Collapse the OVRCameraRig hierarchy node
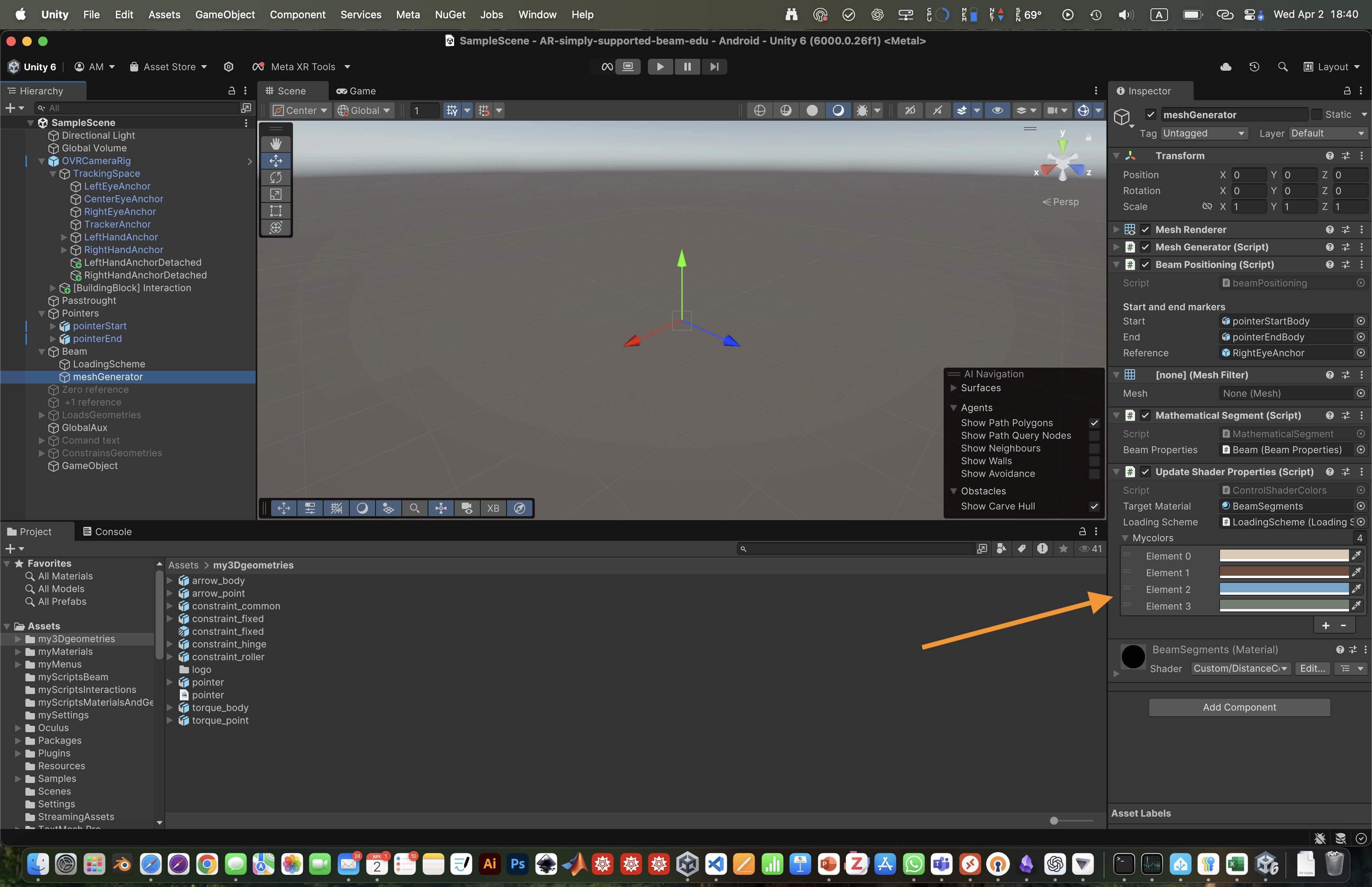The width and height of the screenshot is (1372, 887). (41, 161)
